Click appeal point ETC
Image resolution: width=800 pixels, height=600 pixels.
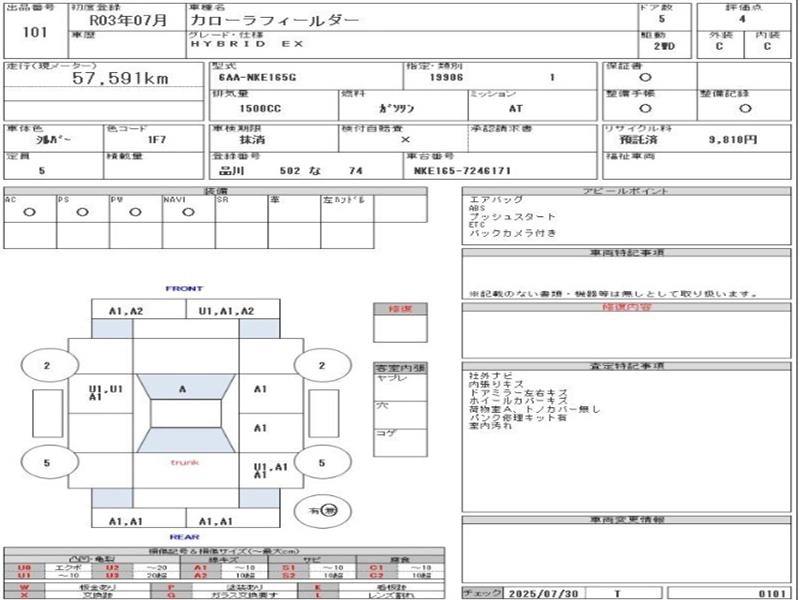click(477, 225)
